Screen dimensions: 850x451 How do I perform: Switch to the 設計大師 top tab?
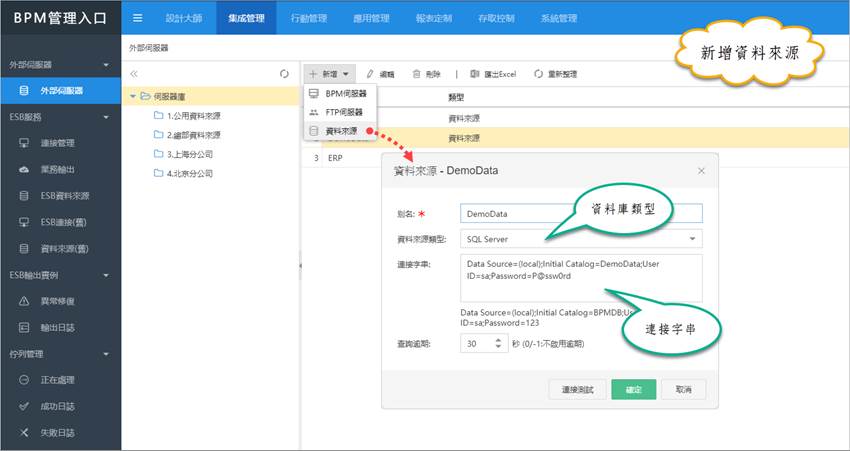click(x=184, y=18)
